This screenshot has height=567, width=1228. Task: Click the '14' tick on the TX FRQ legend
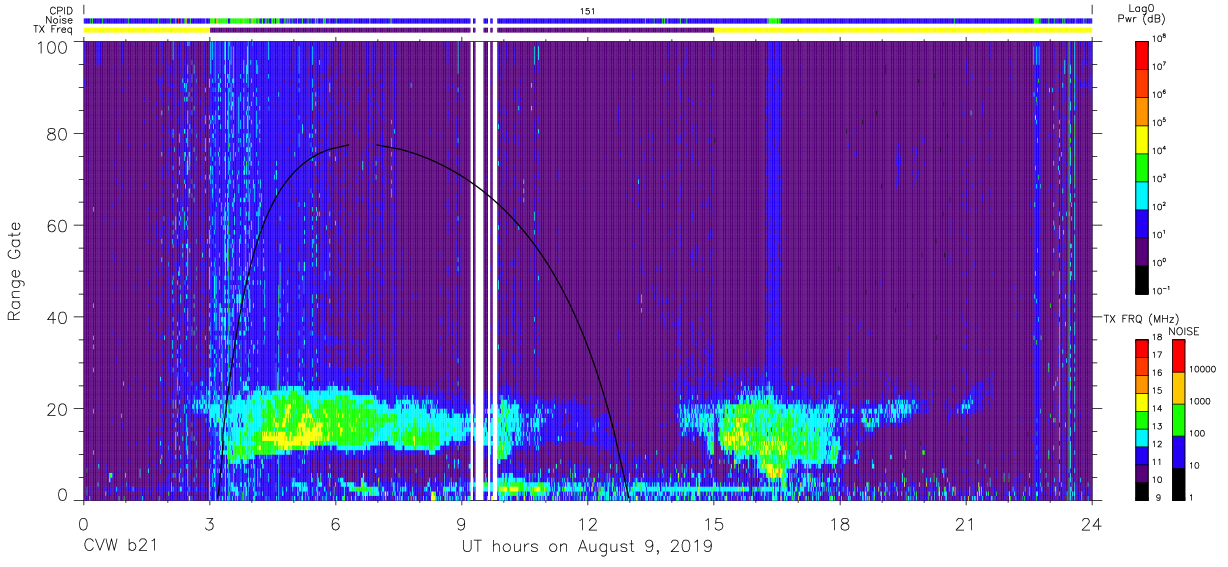click(1158, 409)
